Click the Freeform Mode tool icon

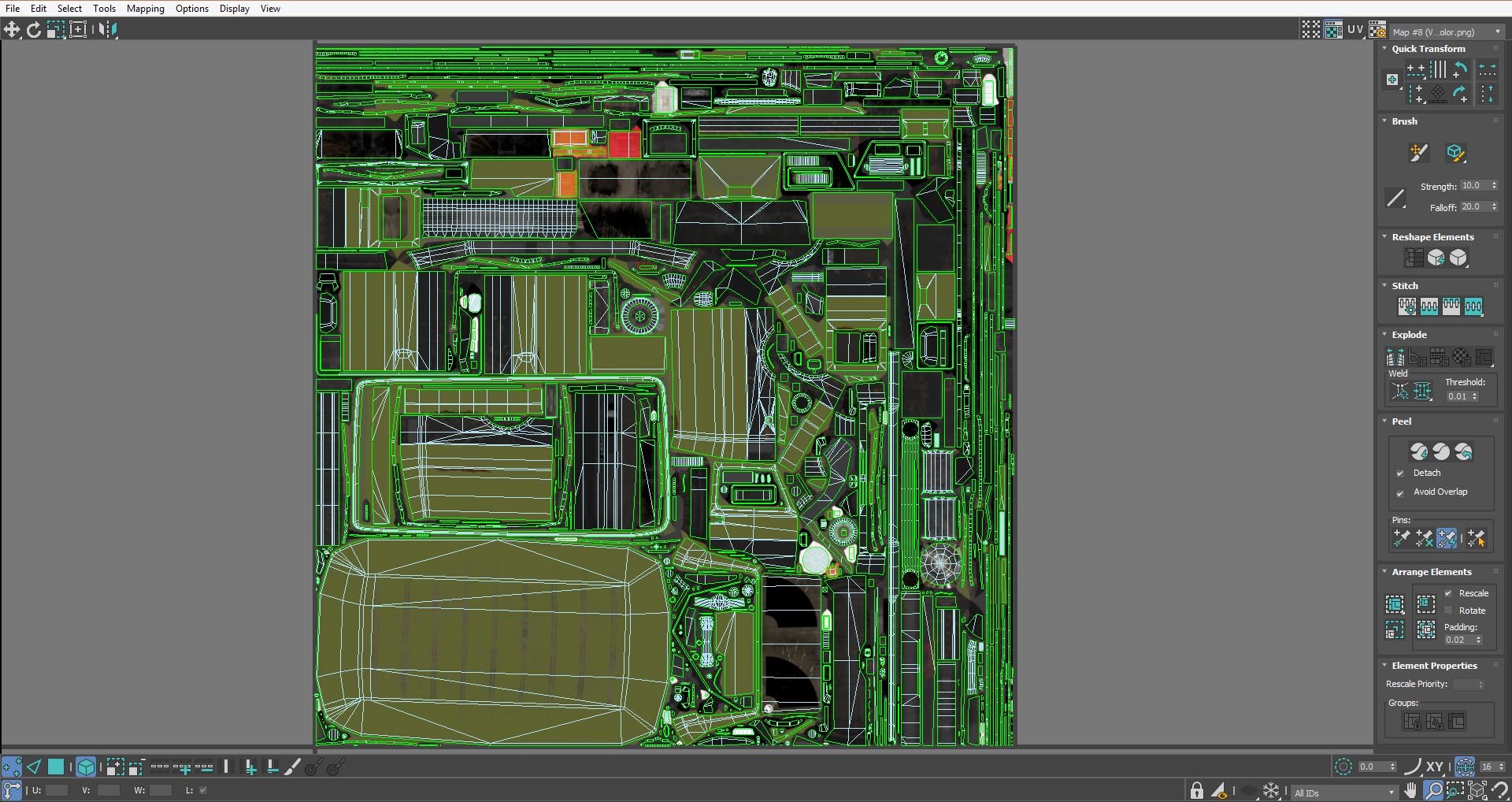pyautogui.click(x=78, y=30)
